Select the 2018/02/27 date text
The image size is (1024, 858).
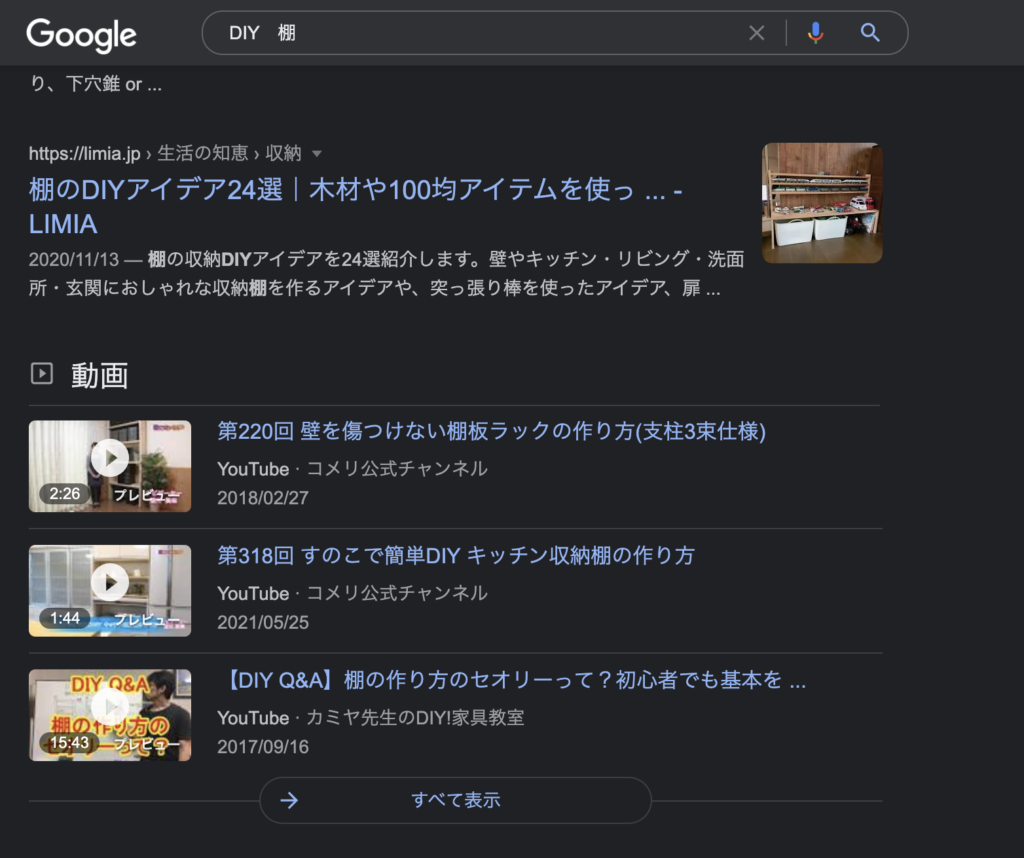(x=263, y=498)
